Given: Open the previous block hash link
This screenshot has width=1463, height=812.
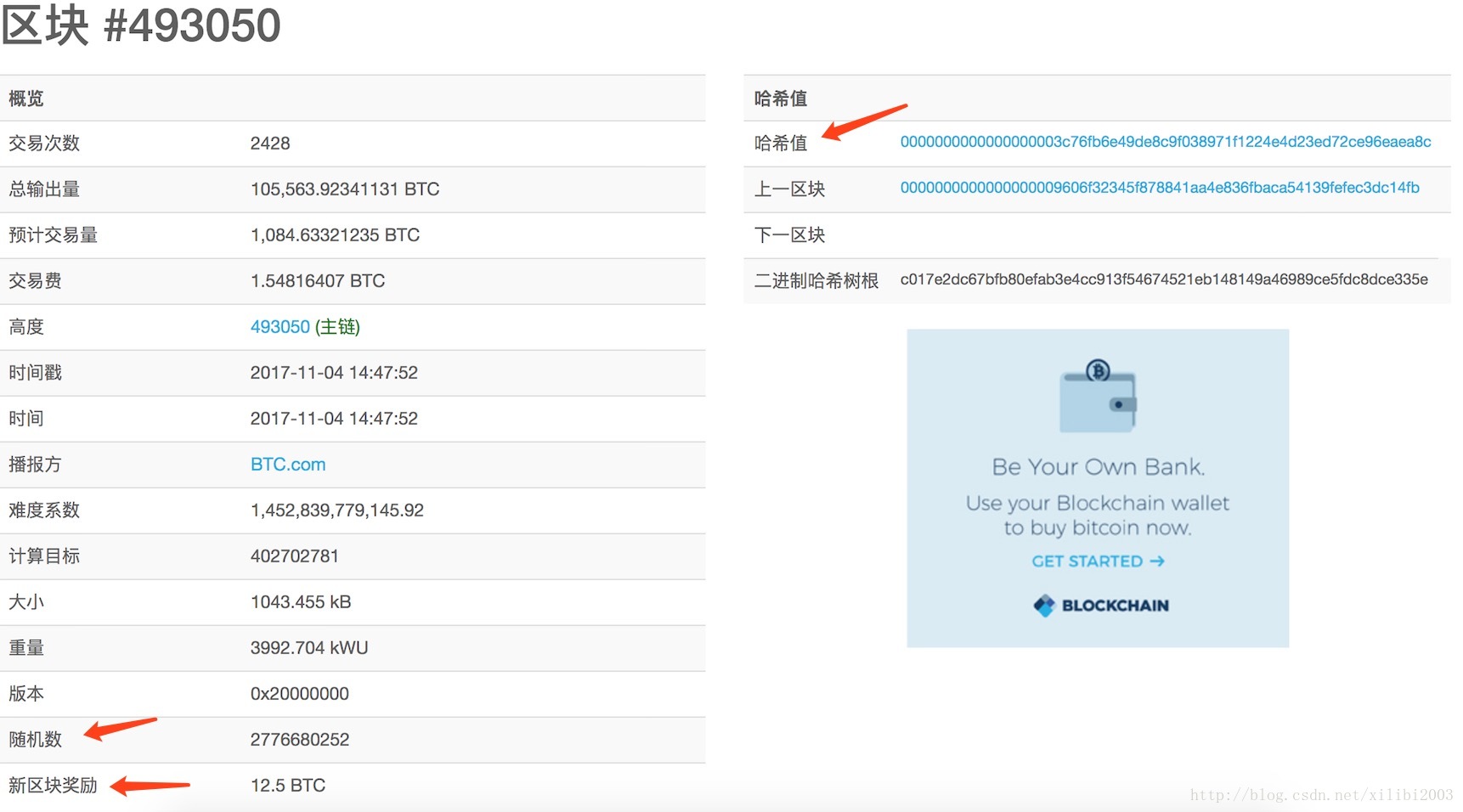Looking at the screenshot, I should (x=1160, y=188).
